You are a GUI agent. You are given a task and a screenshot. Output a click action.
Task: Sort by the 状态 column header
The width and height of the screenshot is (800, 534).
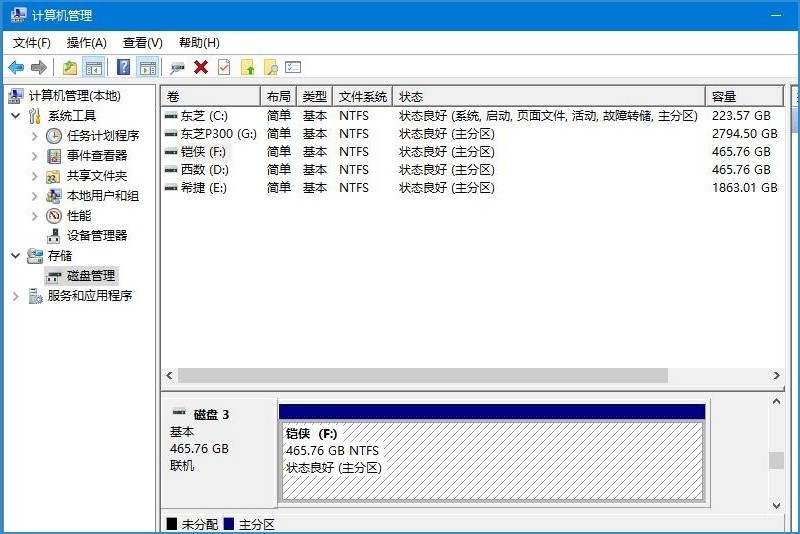coord(549,96)
